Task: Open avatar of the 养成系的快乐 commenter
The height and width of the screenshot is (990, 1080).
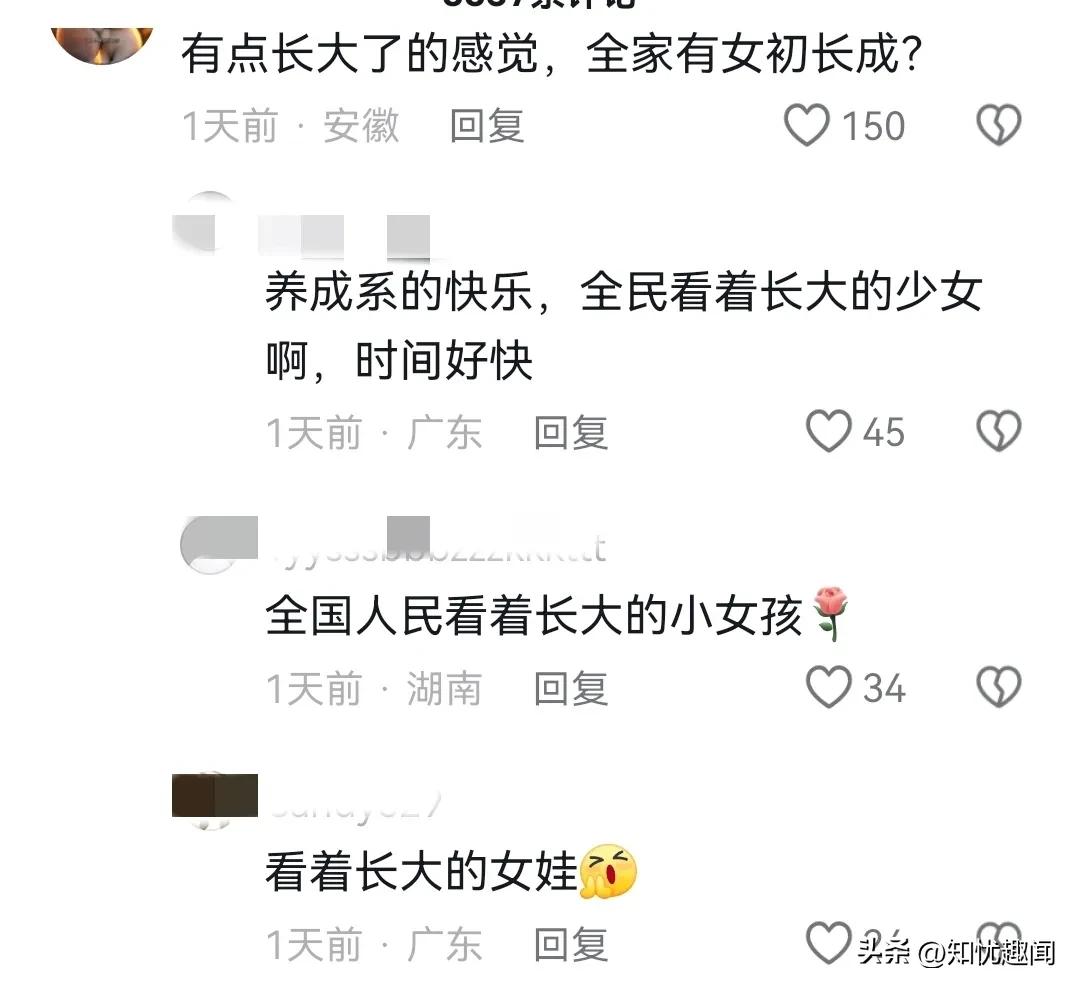Action: 210,224
